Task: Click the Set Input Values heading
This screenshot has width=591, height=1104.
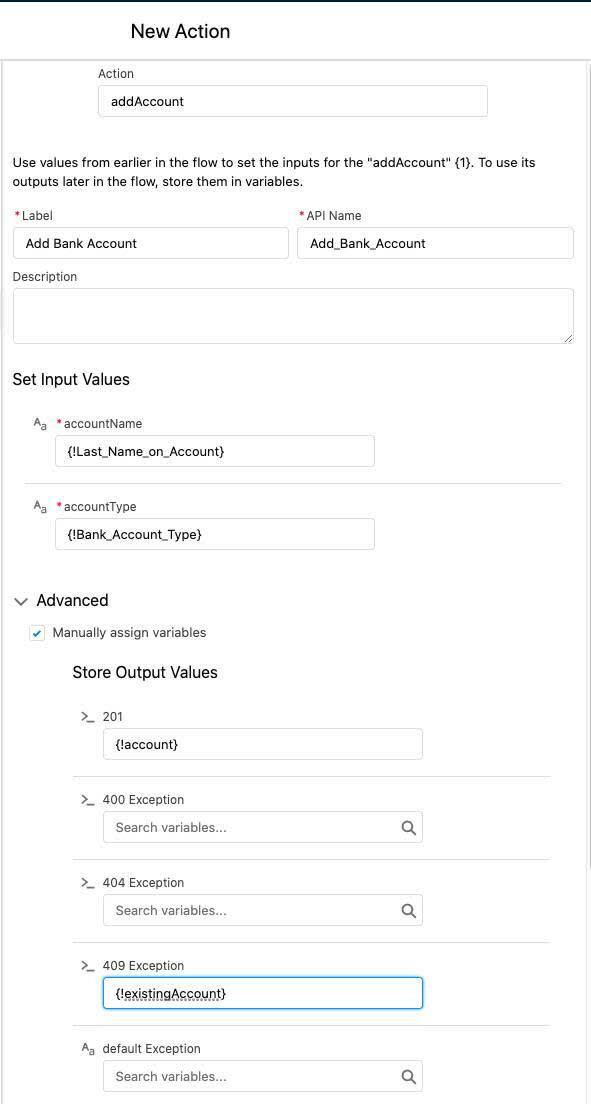Action: [70, 379]
